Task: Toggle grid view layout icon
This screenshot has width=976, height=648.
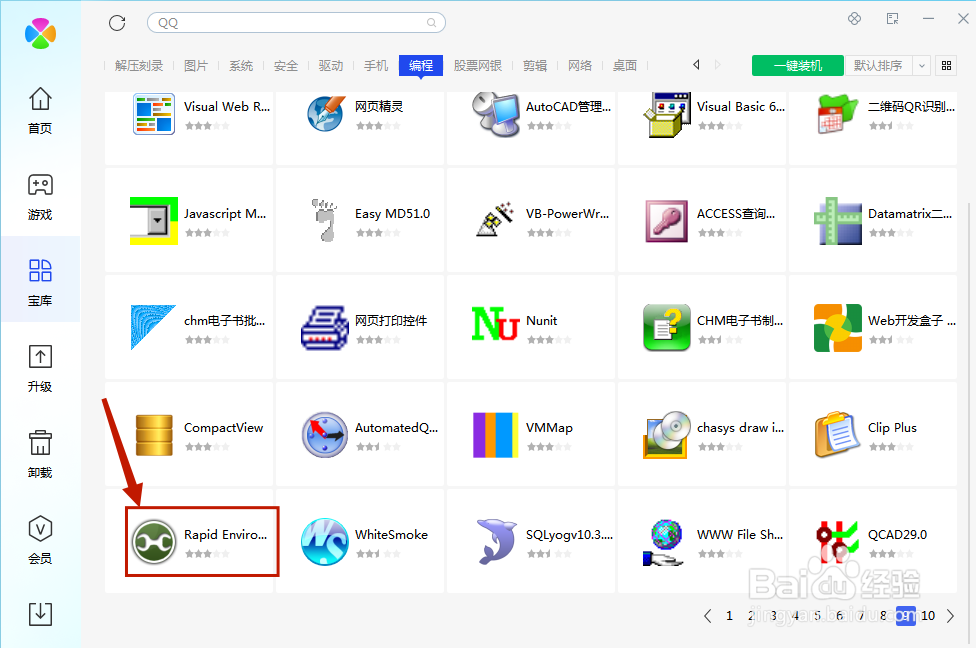Action: [x=946, y=65]
